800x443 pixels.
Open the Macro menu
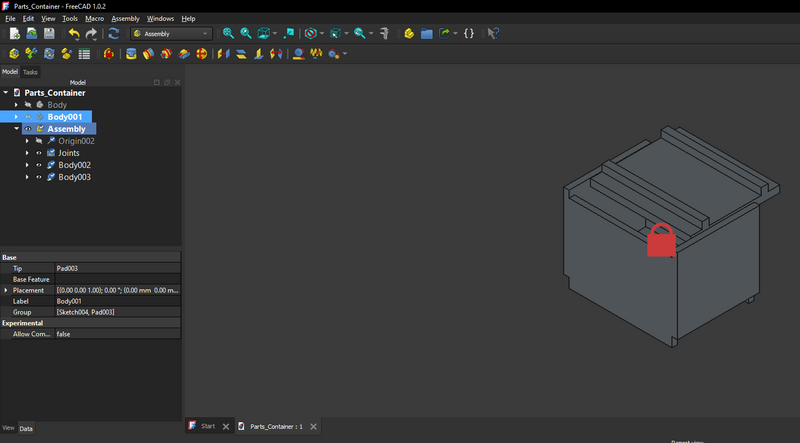point(95,18)
